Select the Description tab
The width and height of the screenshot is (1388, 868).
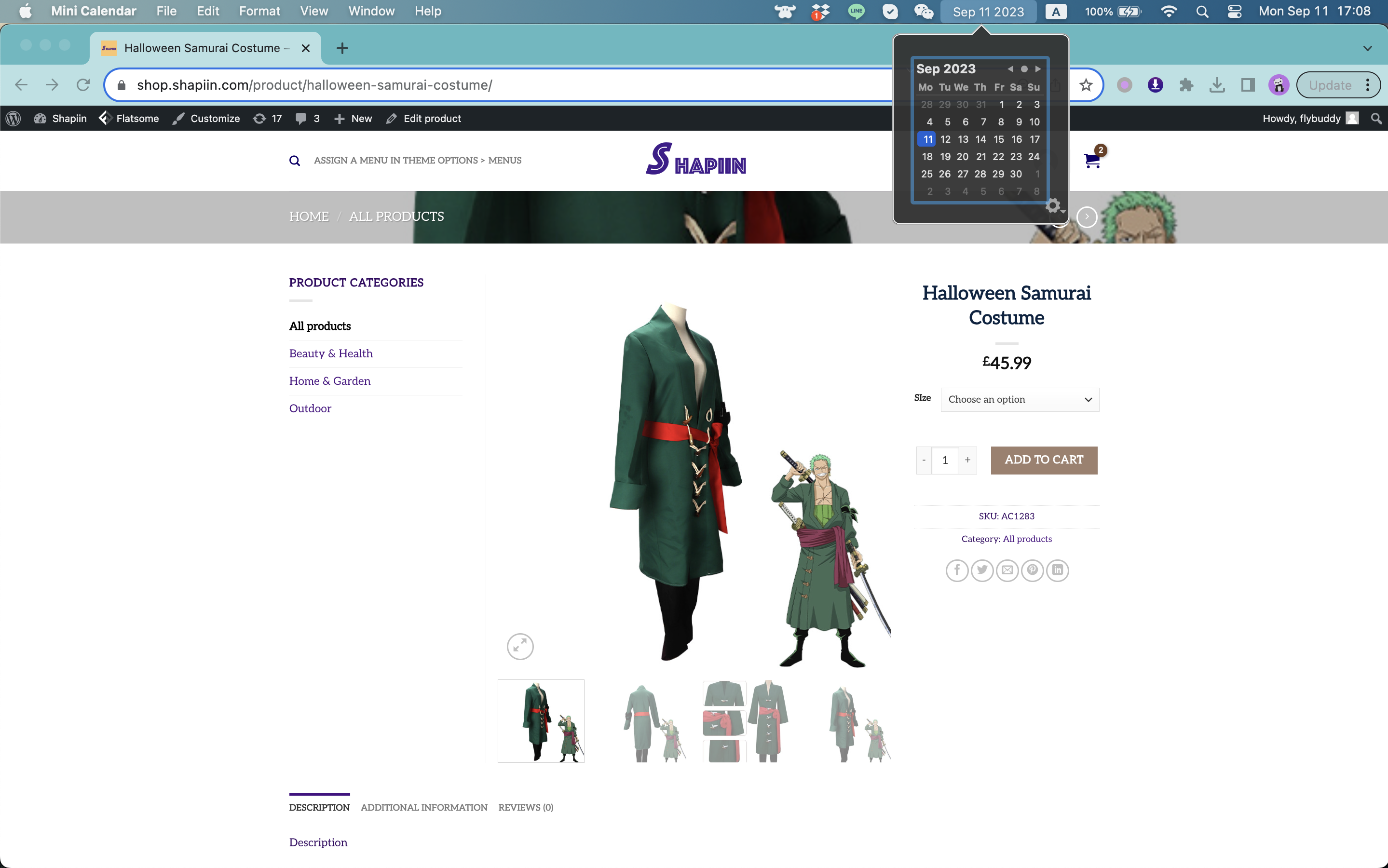(x=319, y=807)
